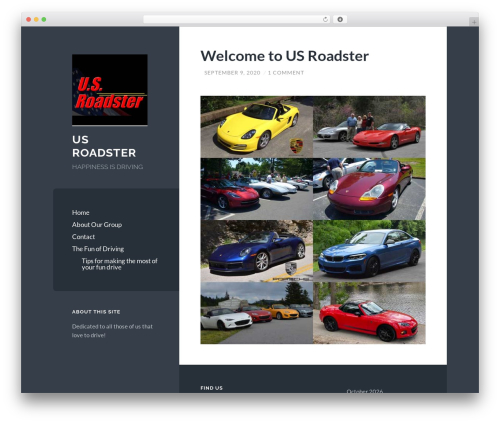Click the red close window dot
500x423 pixels.
(x=29, y=20)
